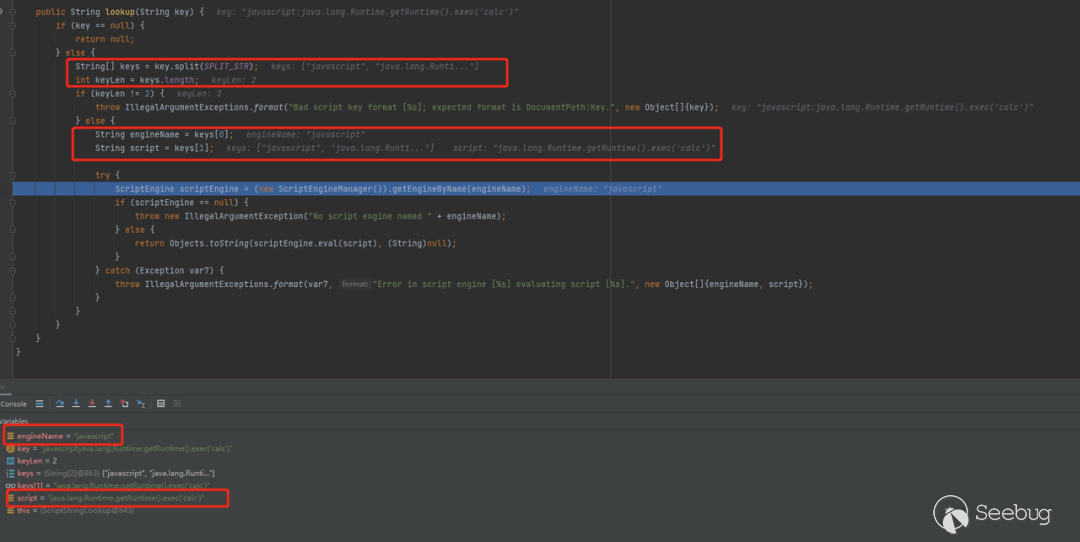The image size is (1080, 542).
Task: Collapse the '} else {' fold after return null
Action: tap(12, 52)
